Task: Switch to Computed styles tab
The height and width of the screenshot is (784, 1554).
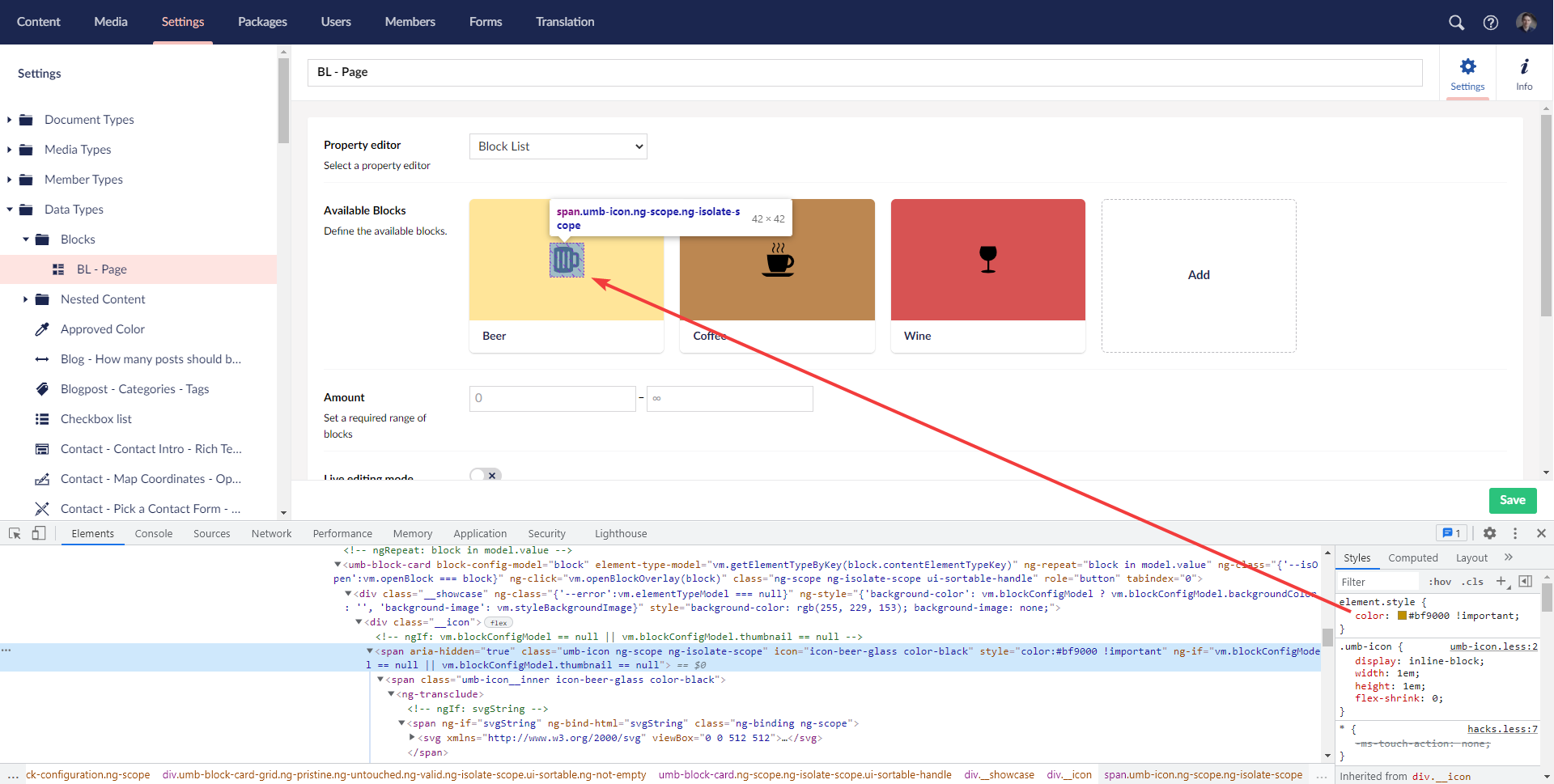Action: (1413, 557)
